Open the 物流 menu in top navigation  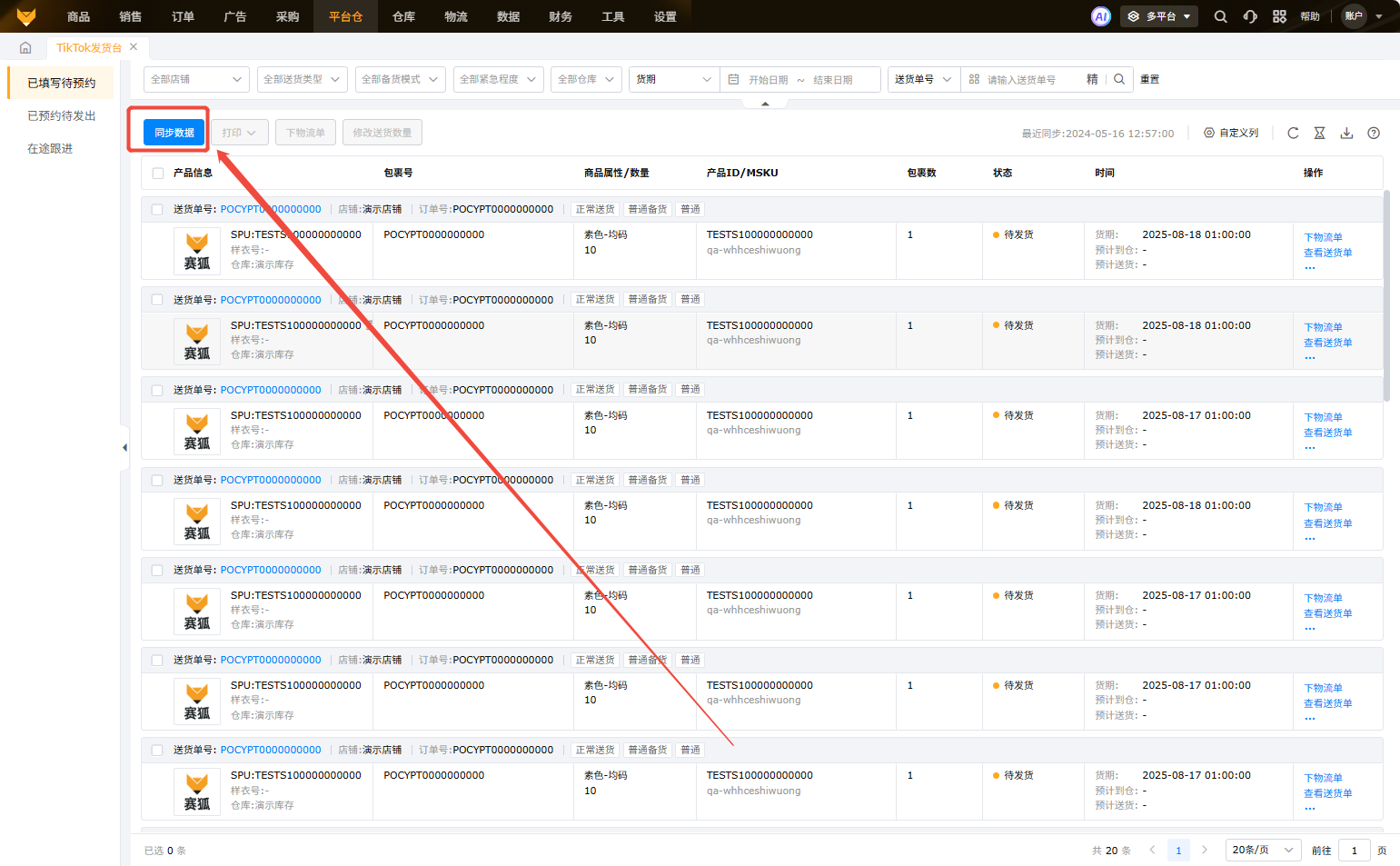coord(456,16)
